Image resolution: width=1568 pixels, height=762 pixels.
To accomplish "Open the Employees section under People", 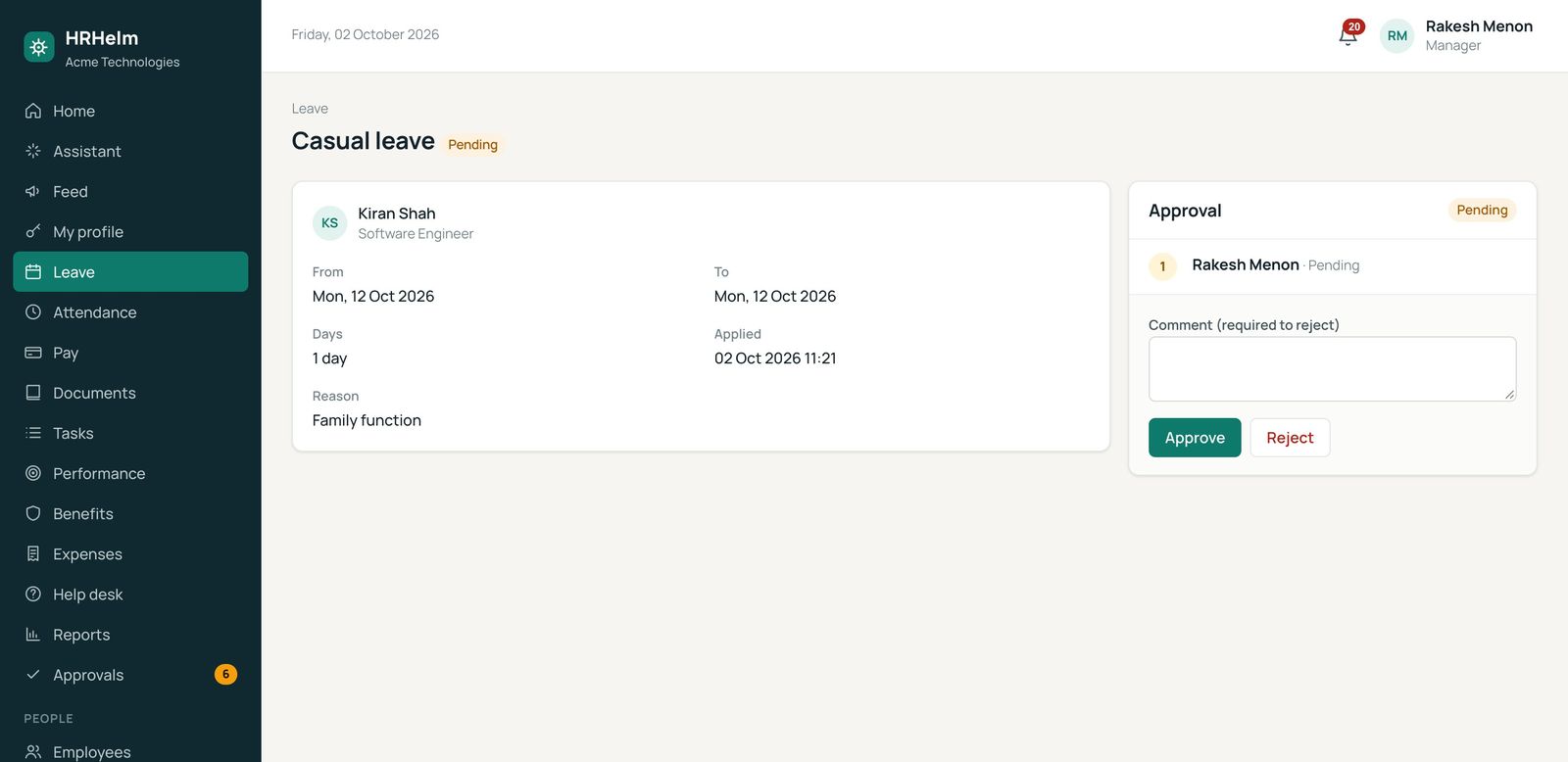I will point(130,751).
